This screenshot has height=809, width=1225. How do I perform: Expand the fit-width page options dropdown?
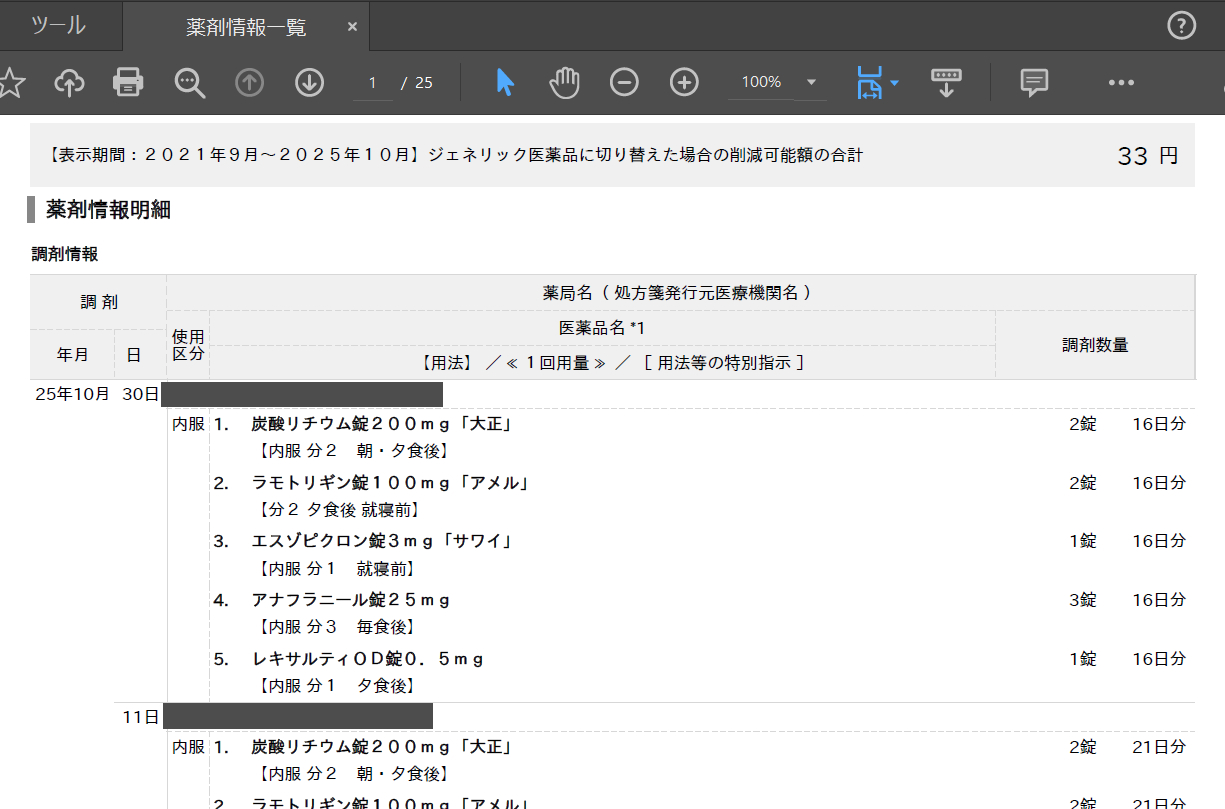click(x=893, y=83)
